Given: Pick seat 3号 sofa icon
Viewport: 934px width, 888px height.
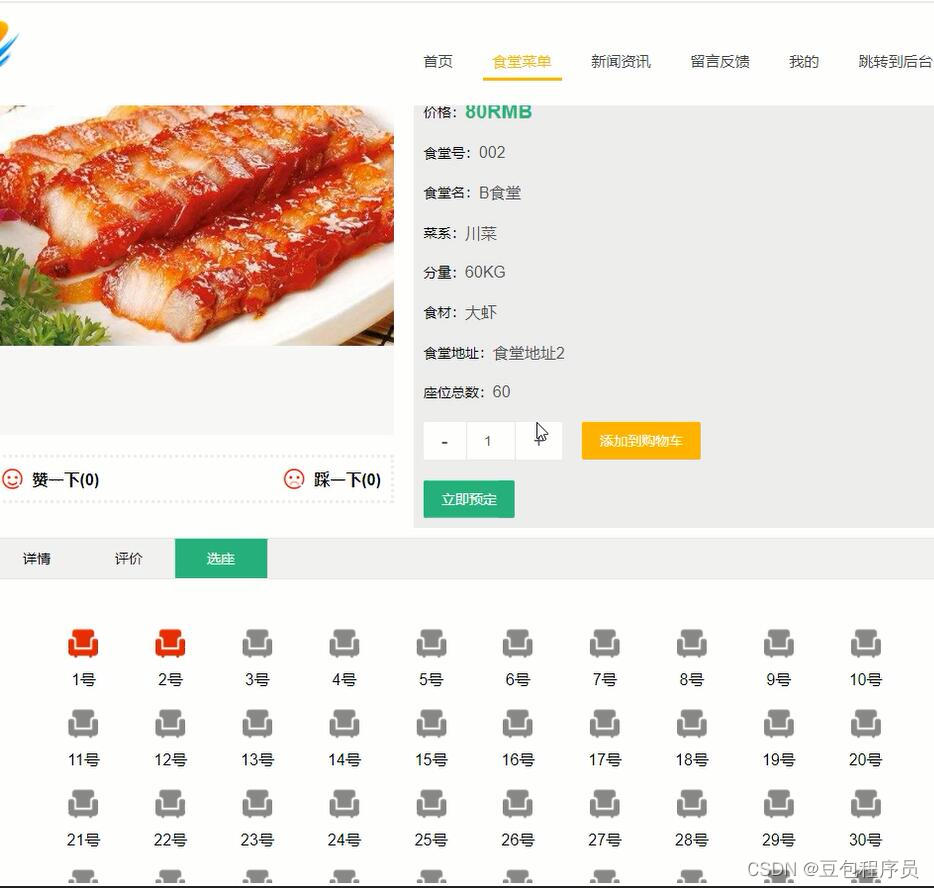Looking at the screenshot, I should (257, 643).
